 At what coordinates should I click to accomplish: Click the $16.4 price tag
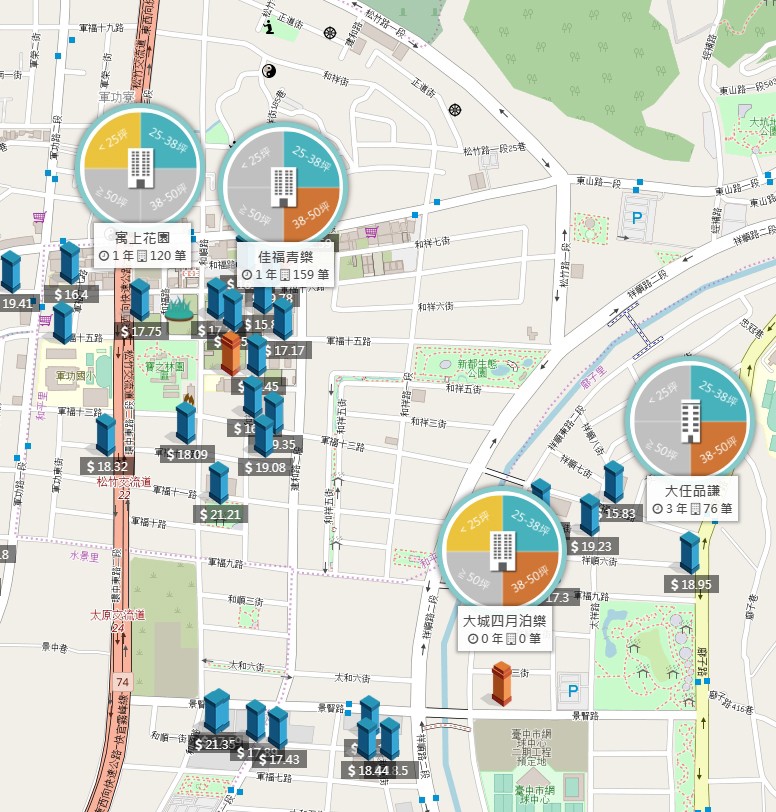point(71,294)
